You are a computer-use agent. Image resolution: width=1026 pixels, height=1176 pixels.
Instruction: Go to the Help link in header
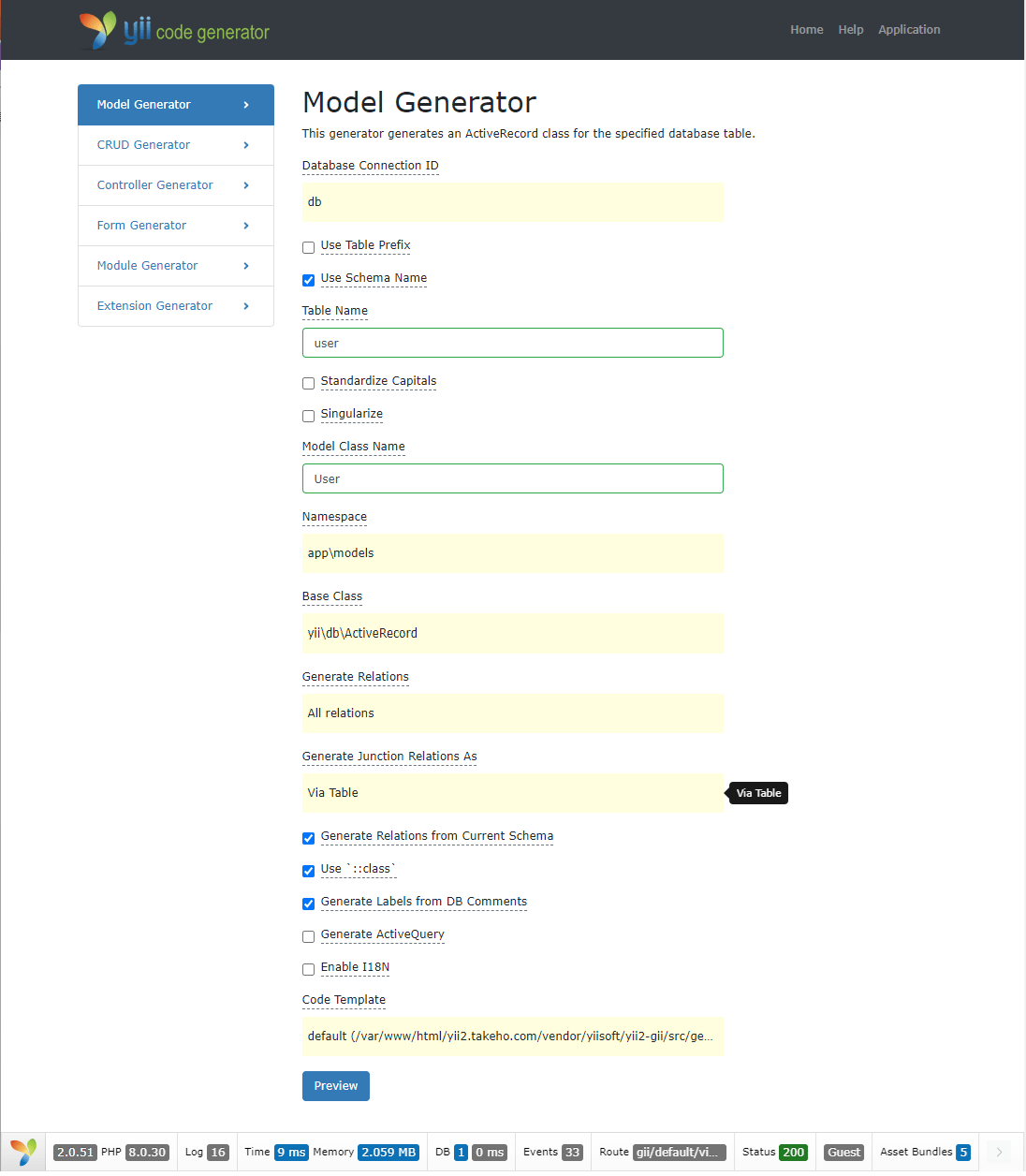point(850,30)
